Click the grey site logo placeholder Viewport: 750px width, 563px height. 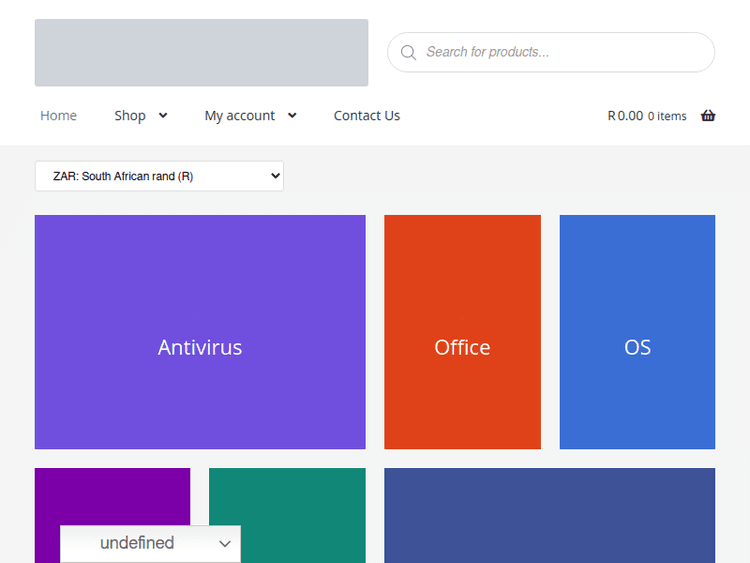pos(201,53)
